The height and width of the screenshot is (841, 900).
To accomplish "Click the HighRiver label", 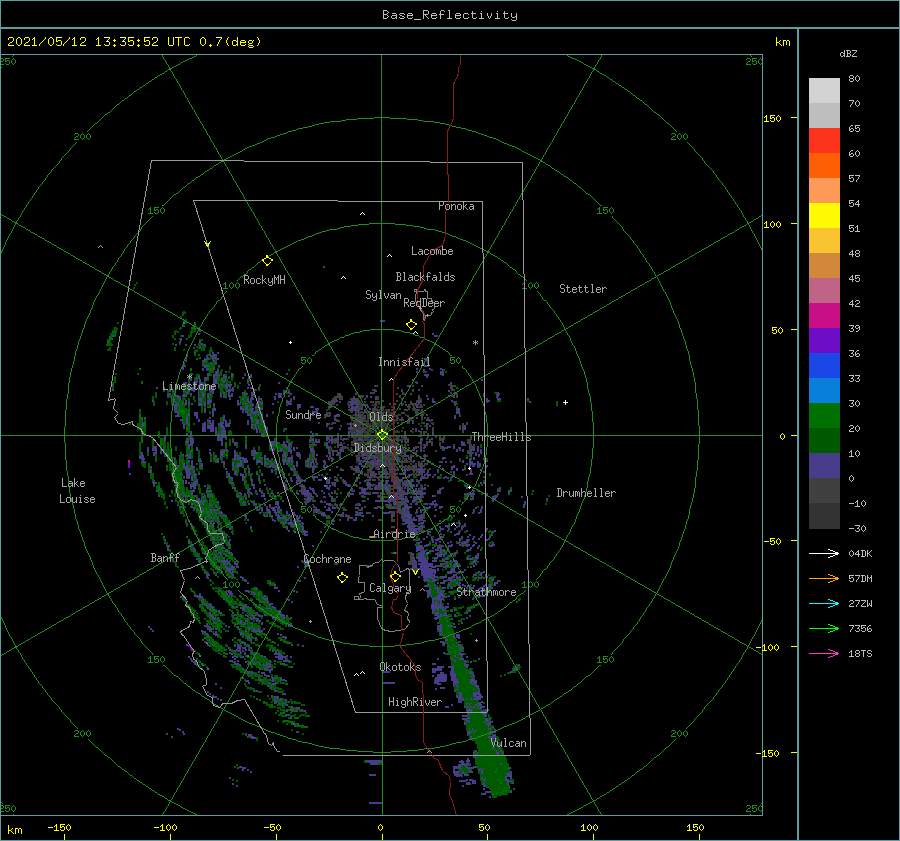I will pos(415,702).
